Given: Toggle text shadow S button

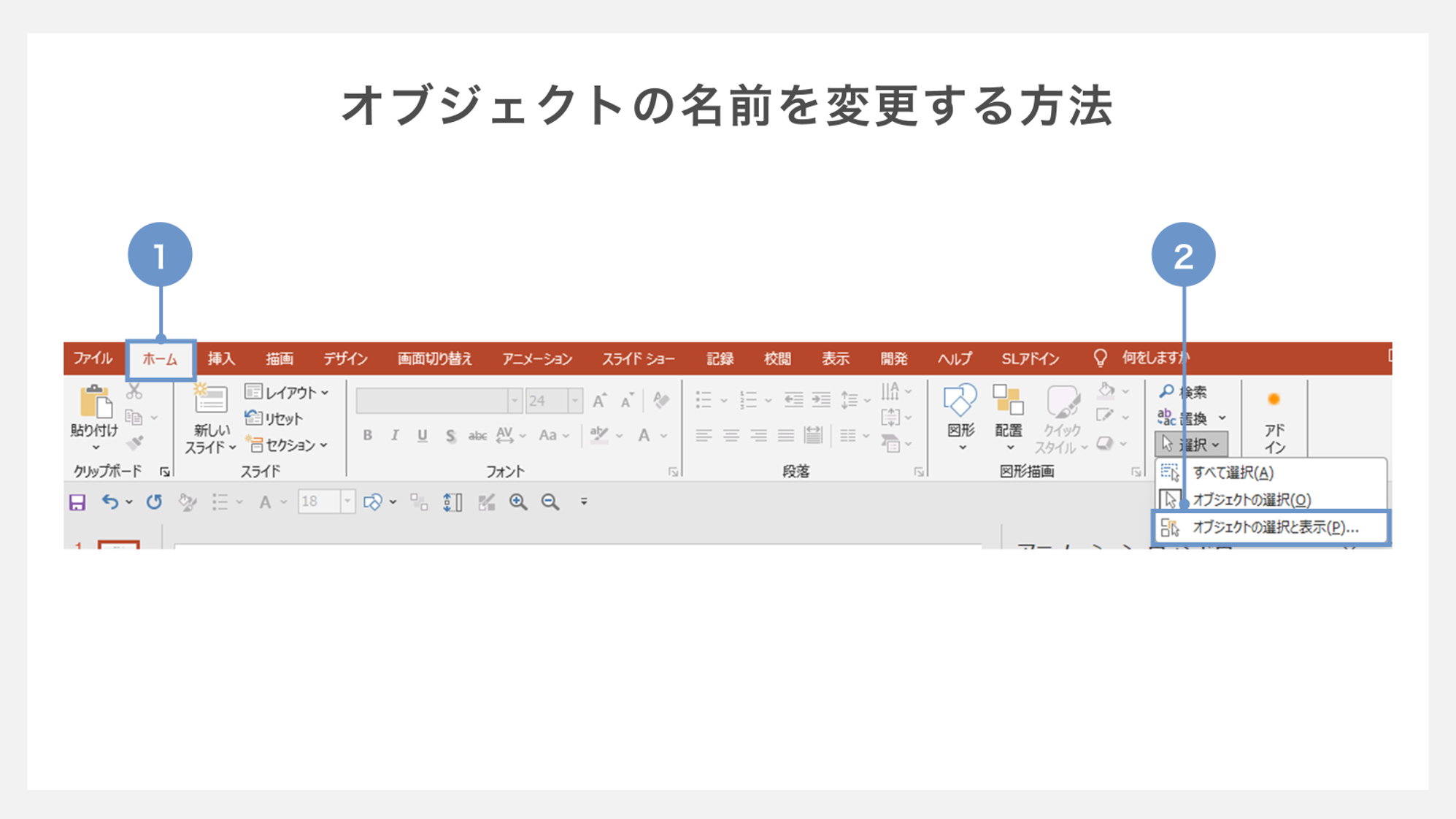Looking at the screenshot, I should tap(450, 436).
